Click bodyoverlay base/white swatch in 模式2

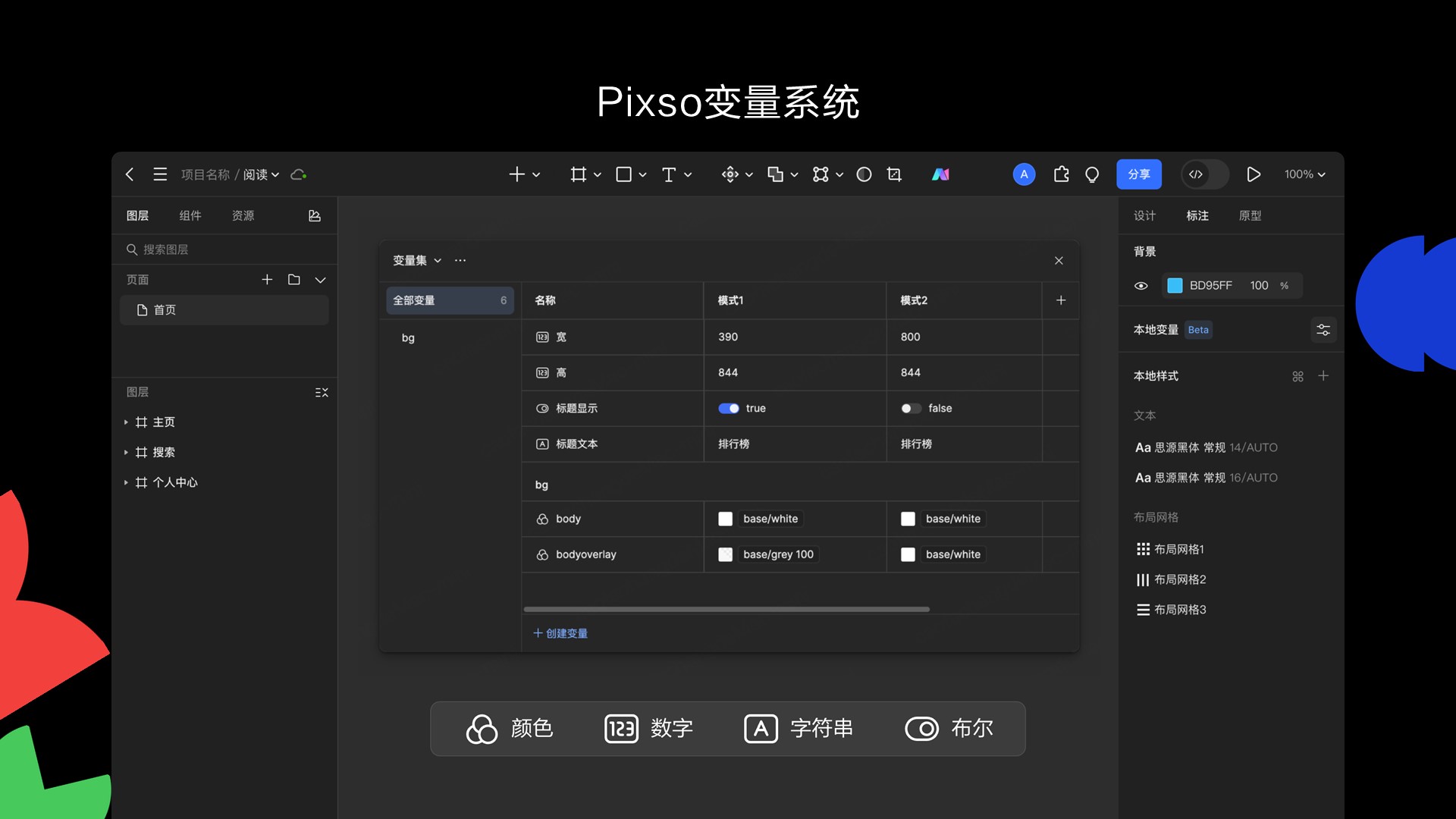tap(908, 554)
